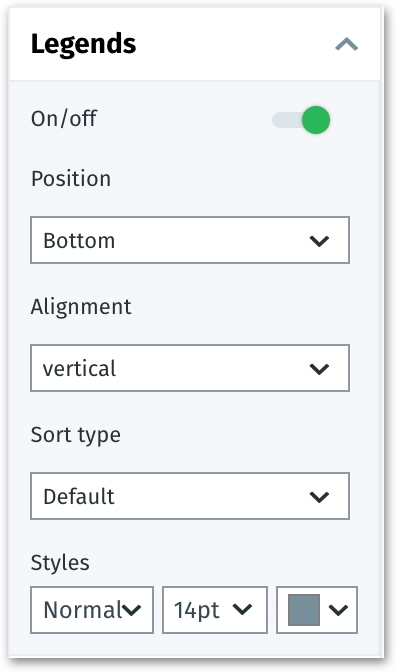Open the Sort type dropdown showing Default
Viewport: 396px width, 672px height.
coord(190,496)
